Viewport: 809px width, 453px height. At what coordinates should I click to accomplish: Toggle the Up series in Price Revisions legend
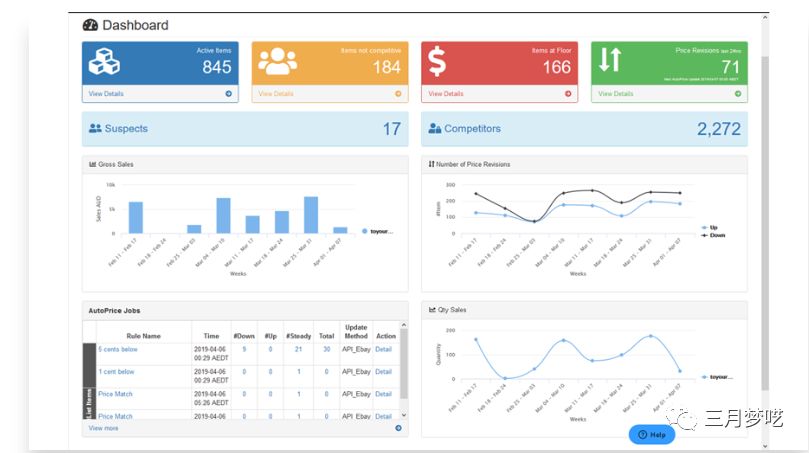(x=712, y=227)
